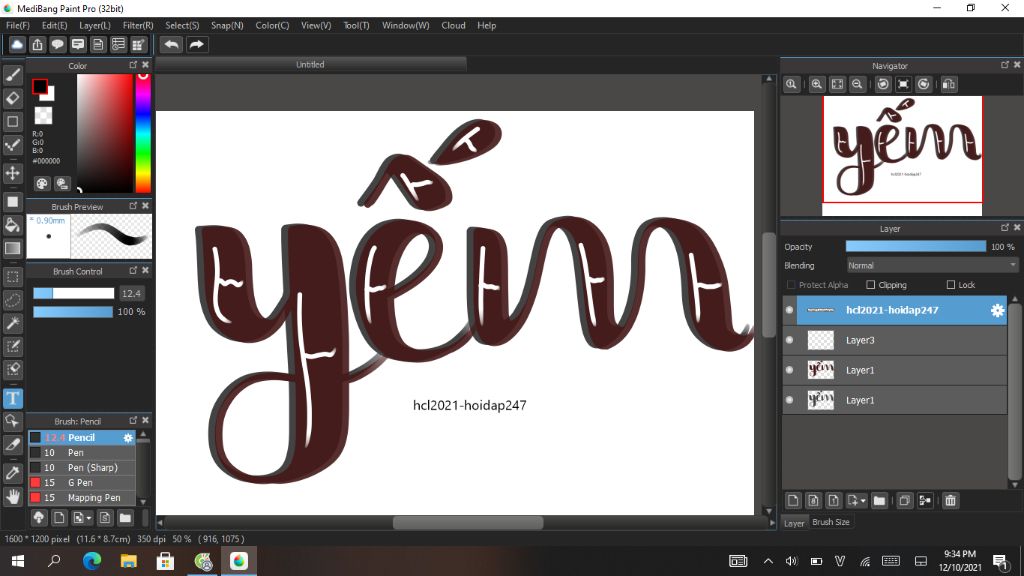The height and width of the screenshot is (576, 1024).
Task: Select the Brush tool
Action: pyautogui.click(x=12, y=75)
